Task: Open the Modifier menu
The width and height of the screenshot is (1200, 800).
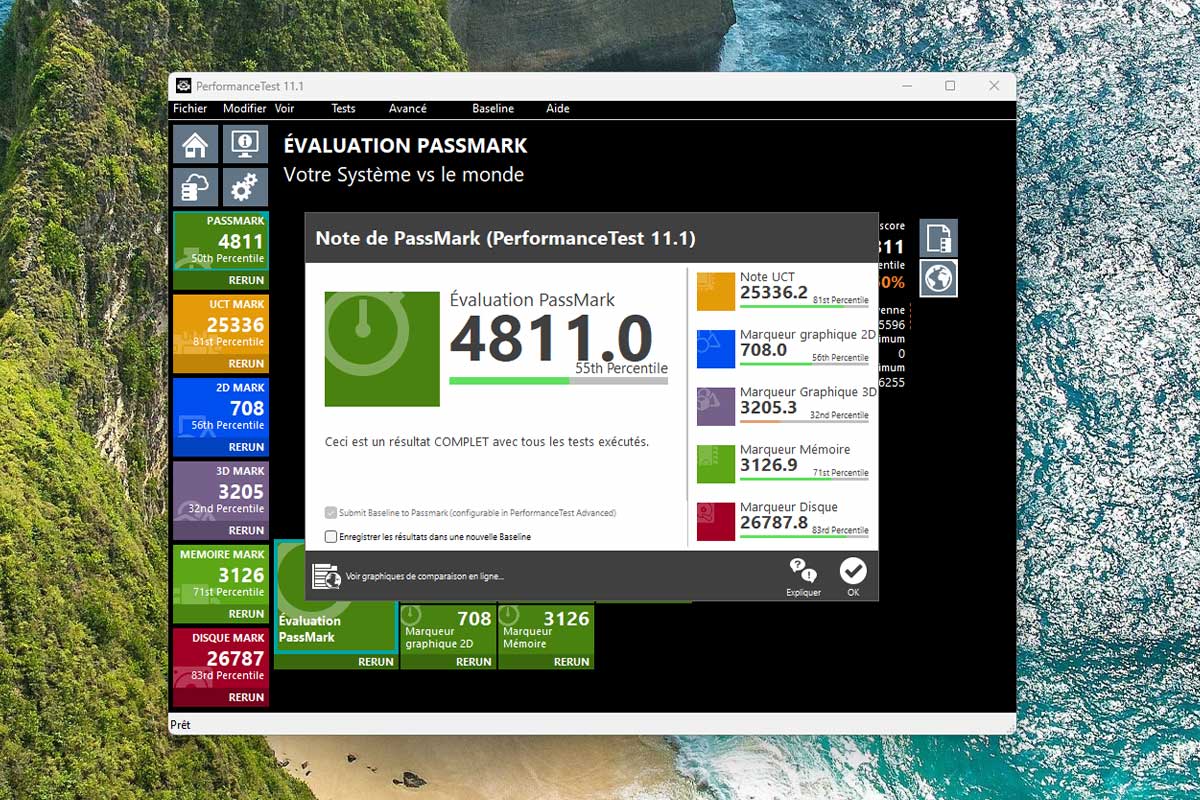Action: click(x=245, y=109)
